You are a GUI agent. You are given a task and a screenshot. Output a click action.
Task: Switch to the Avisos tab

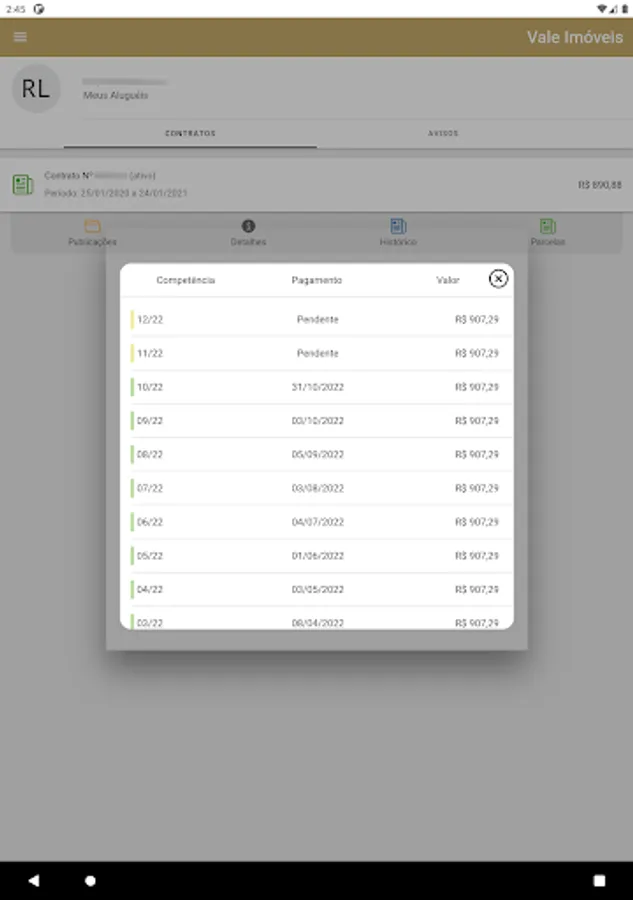pyautogui.click(x=443, y=134)
